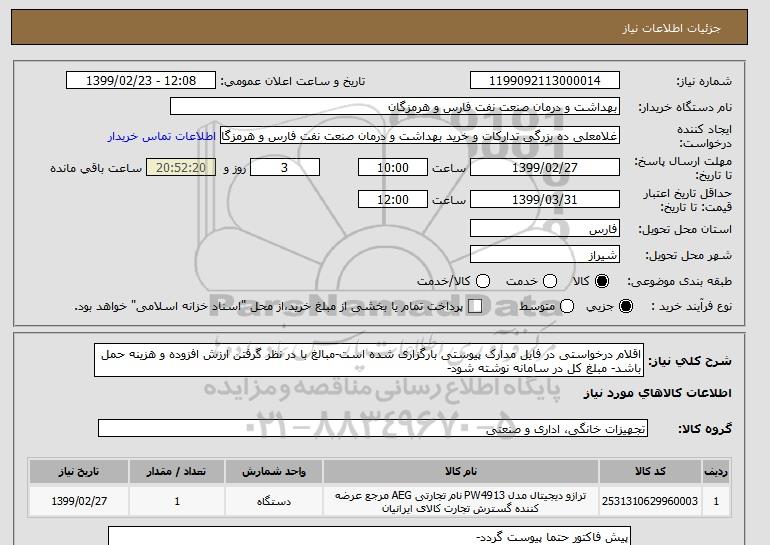Click the need date cell 1399/02/27 in table
This screenshot has height=545, width=770.
(79, 501)
